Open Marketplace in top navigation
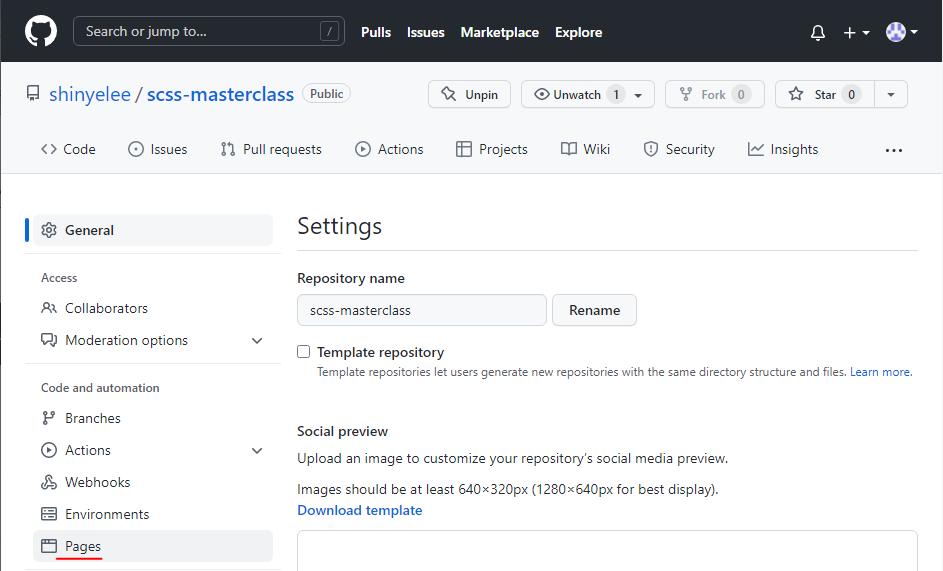943x571 pixels. [x=499, y=32]
